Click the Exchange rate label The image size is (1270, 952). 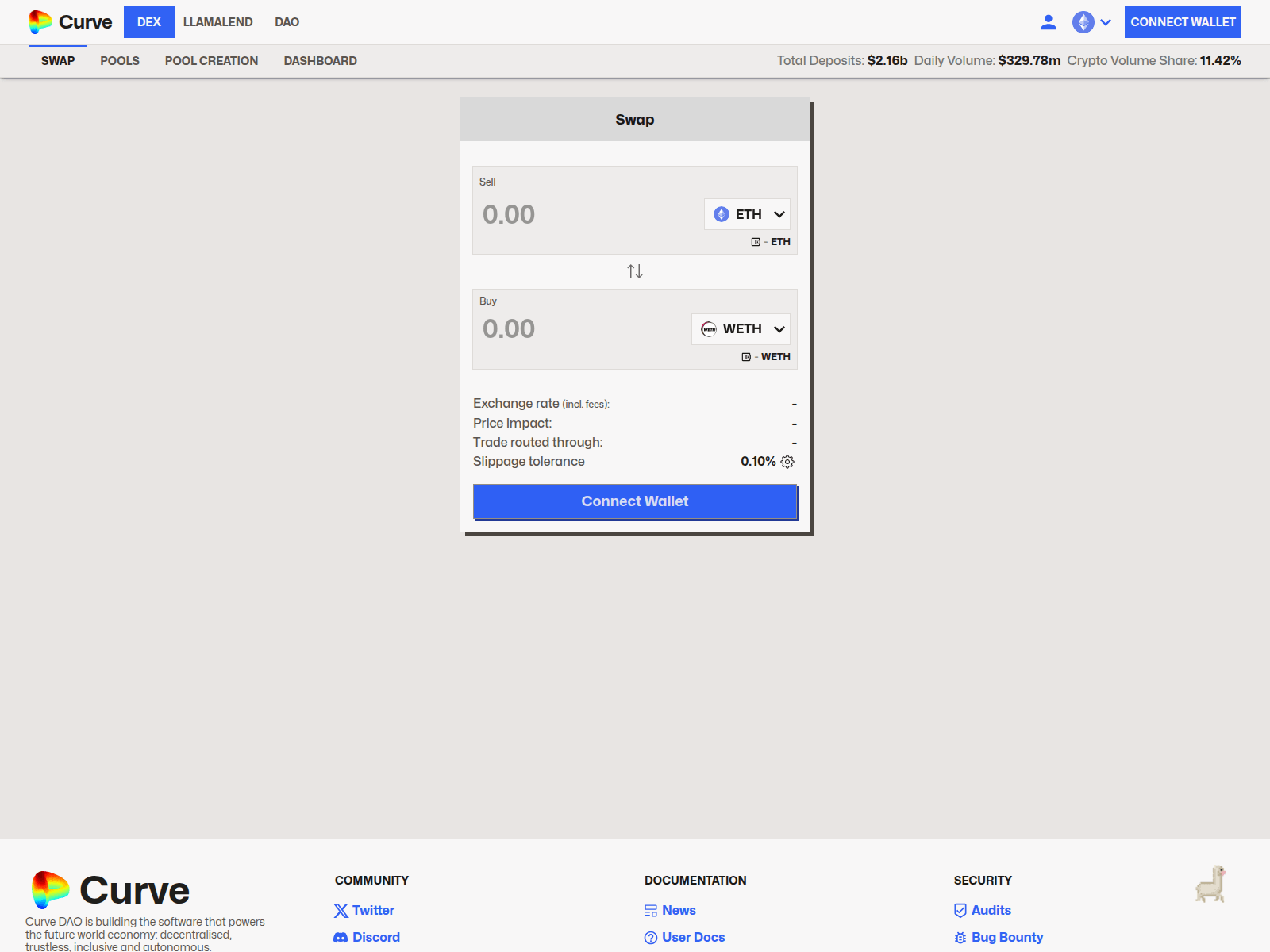point(541,404)
